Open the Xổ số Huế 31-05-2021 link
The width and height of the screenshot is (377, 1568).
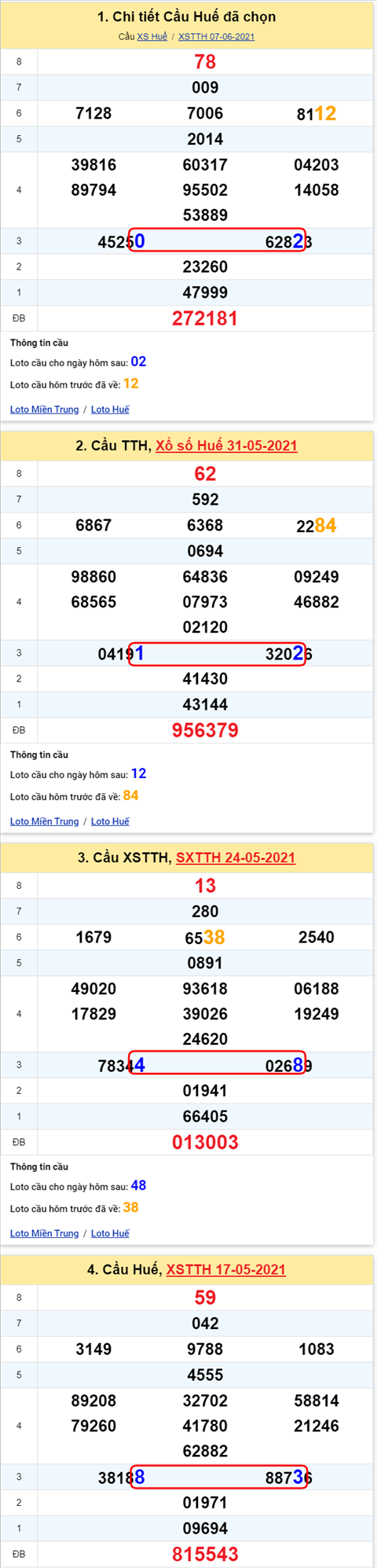coord(226,446)
